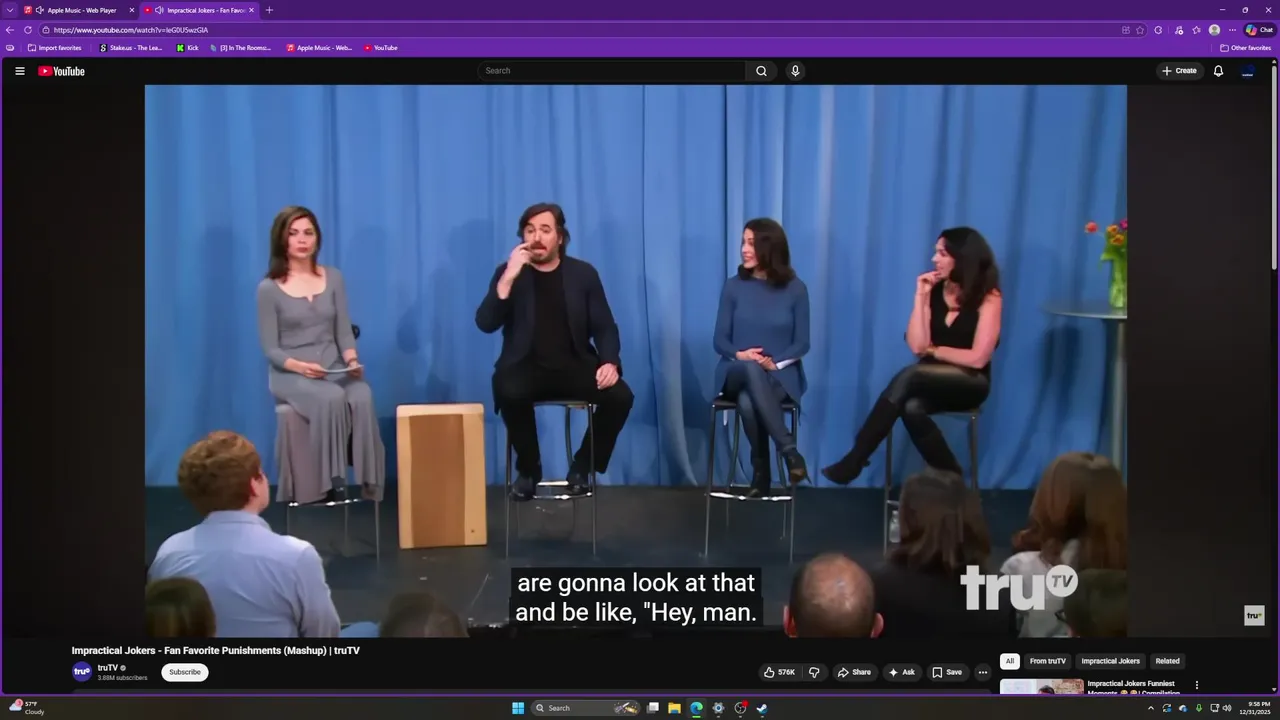
Task: Click the video player to pause
Action: [635, 360]
